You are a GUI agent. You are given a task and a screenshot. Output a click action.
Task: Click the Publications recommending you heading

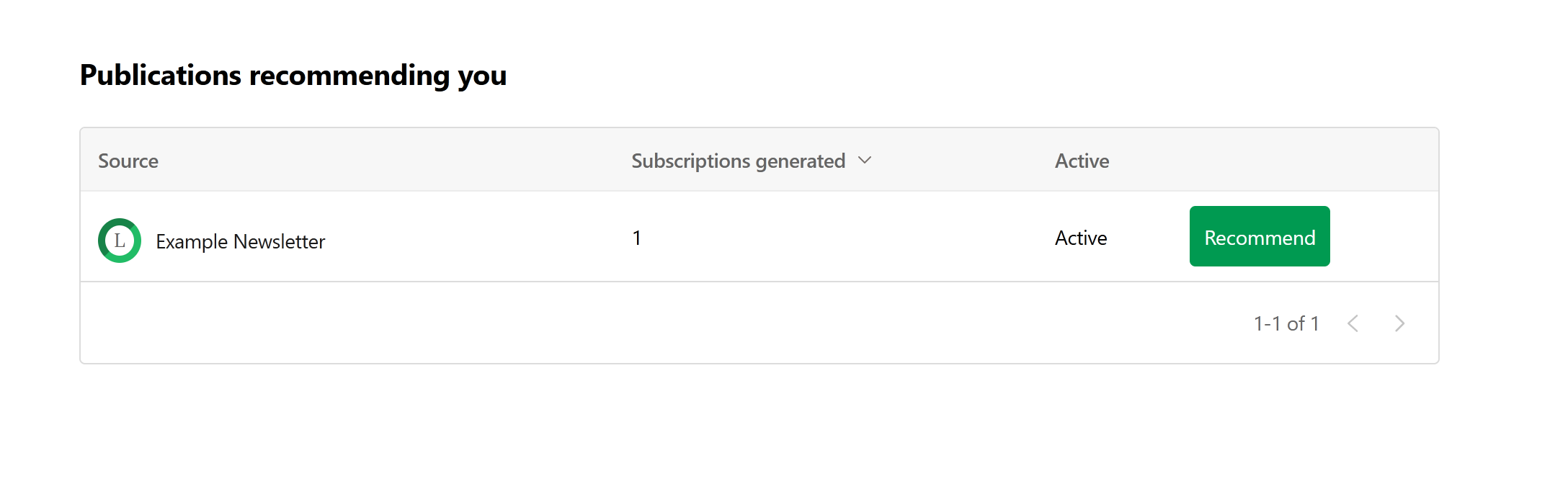(293, 76)
